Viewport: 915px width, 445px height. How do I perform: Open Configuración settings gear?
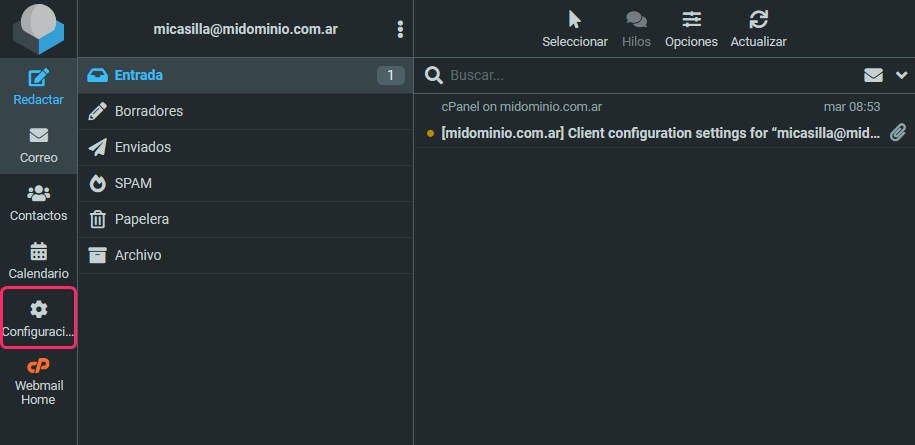[x=38, y=318]
